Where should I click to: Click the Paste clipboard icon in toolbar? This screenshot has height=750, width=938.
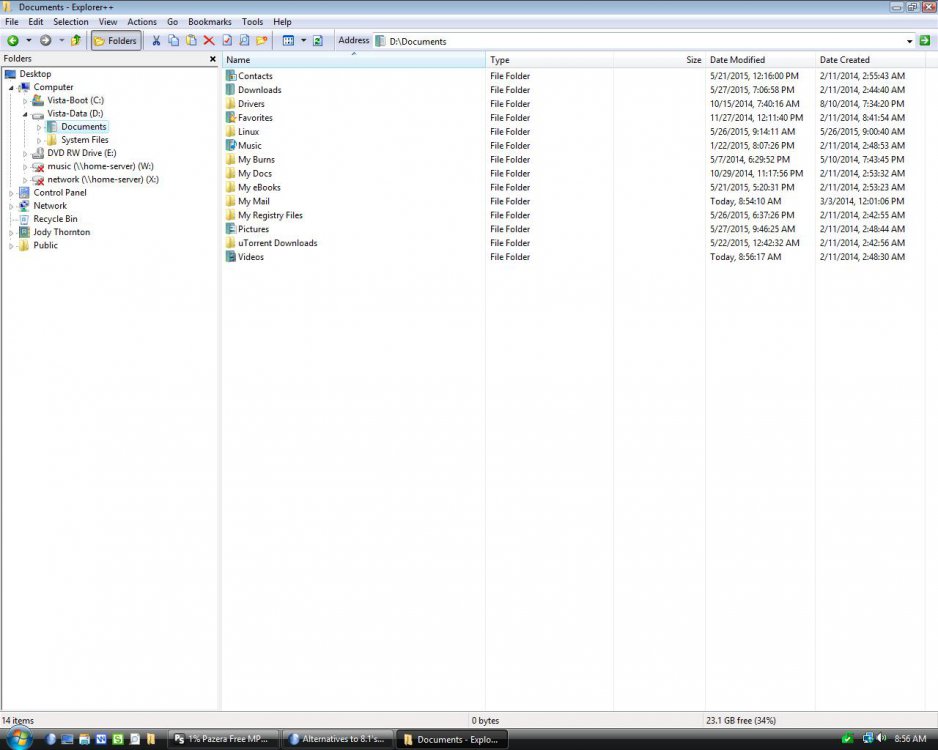191,41
